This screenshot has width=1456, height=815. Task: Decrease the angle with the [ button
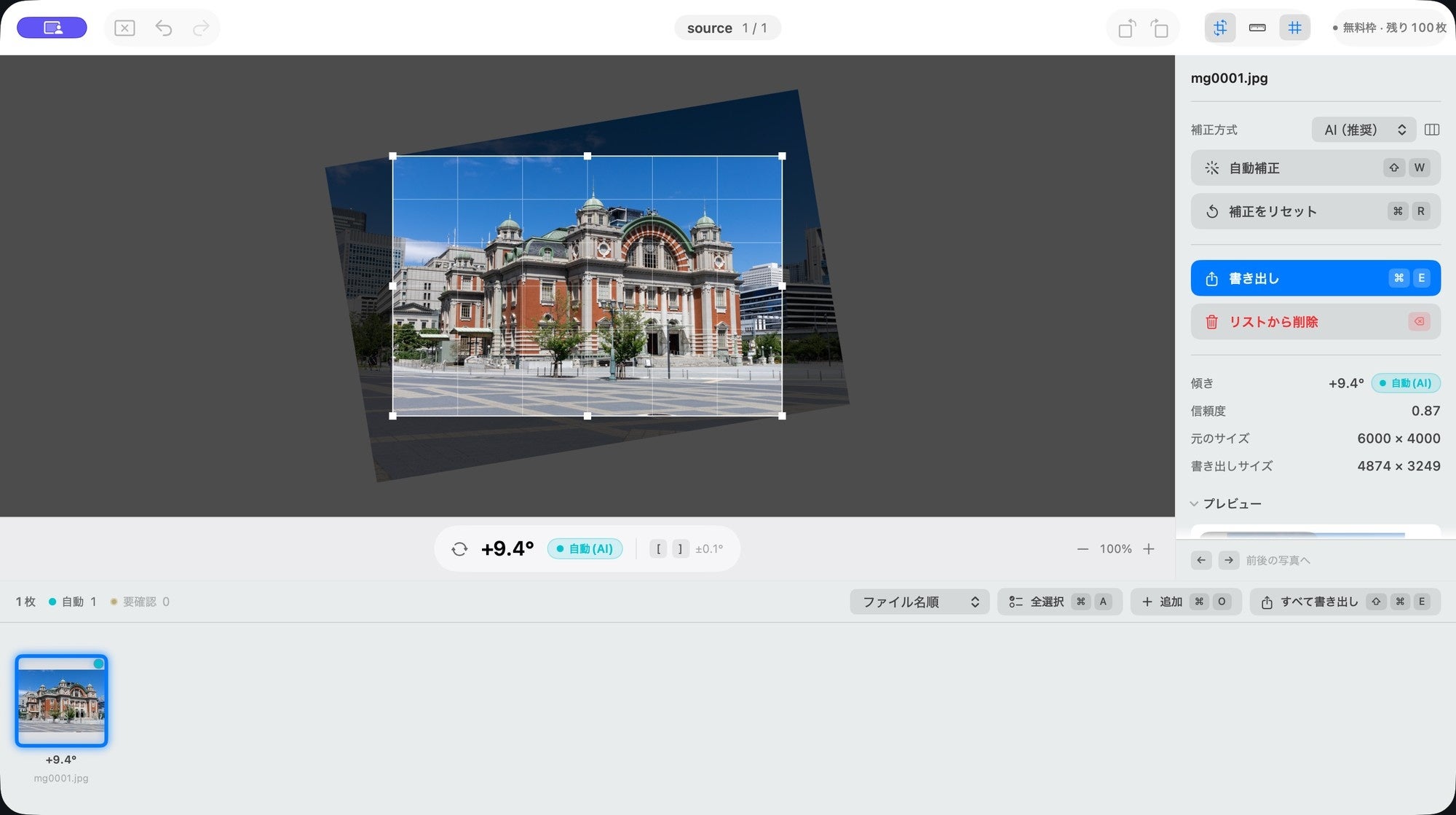(658, 549)
